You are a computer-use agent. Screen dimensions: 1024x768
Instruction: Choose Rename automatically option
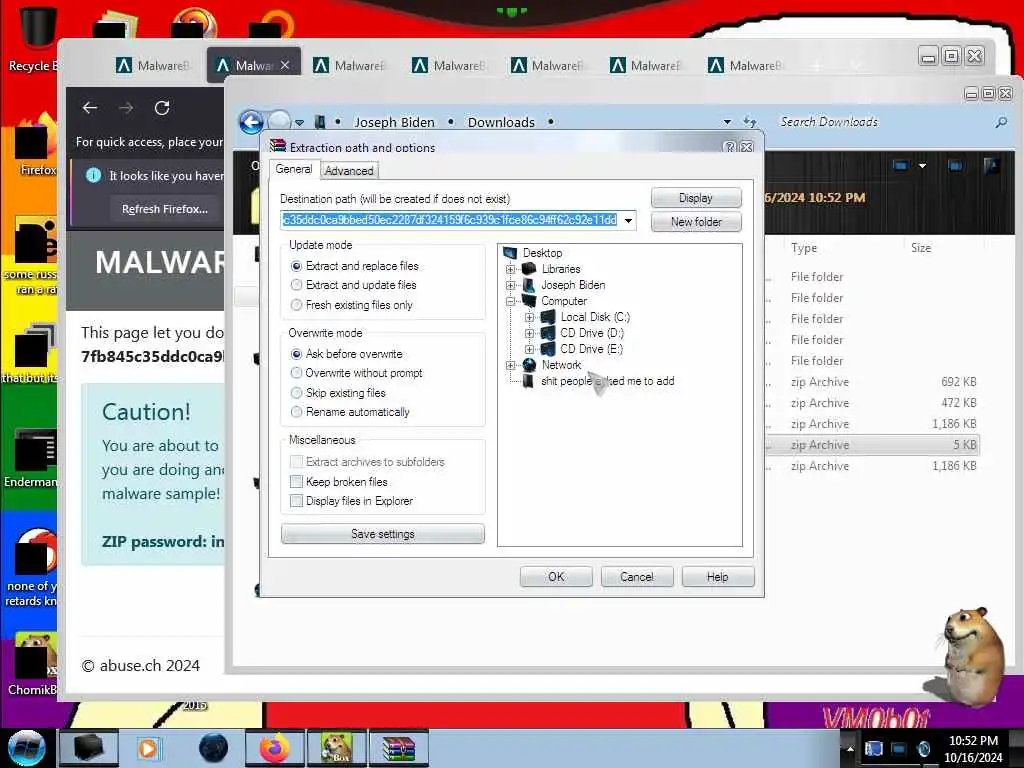click(x=296, y=411)
